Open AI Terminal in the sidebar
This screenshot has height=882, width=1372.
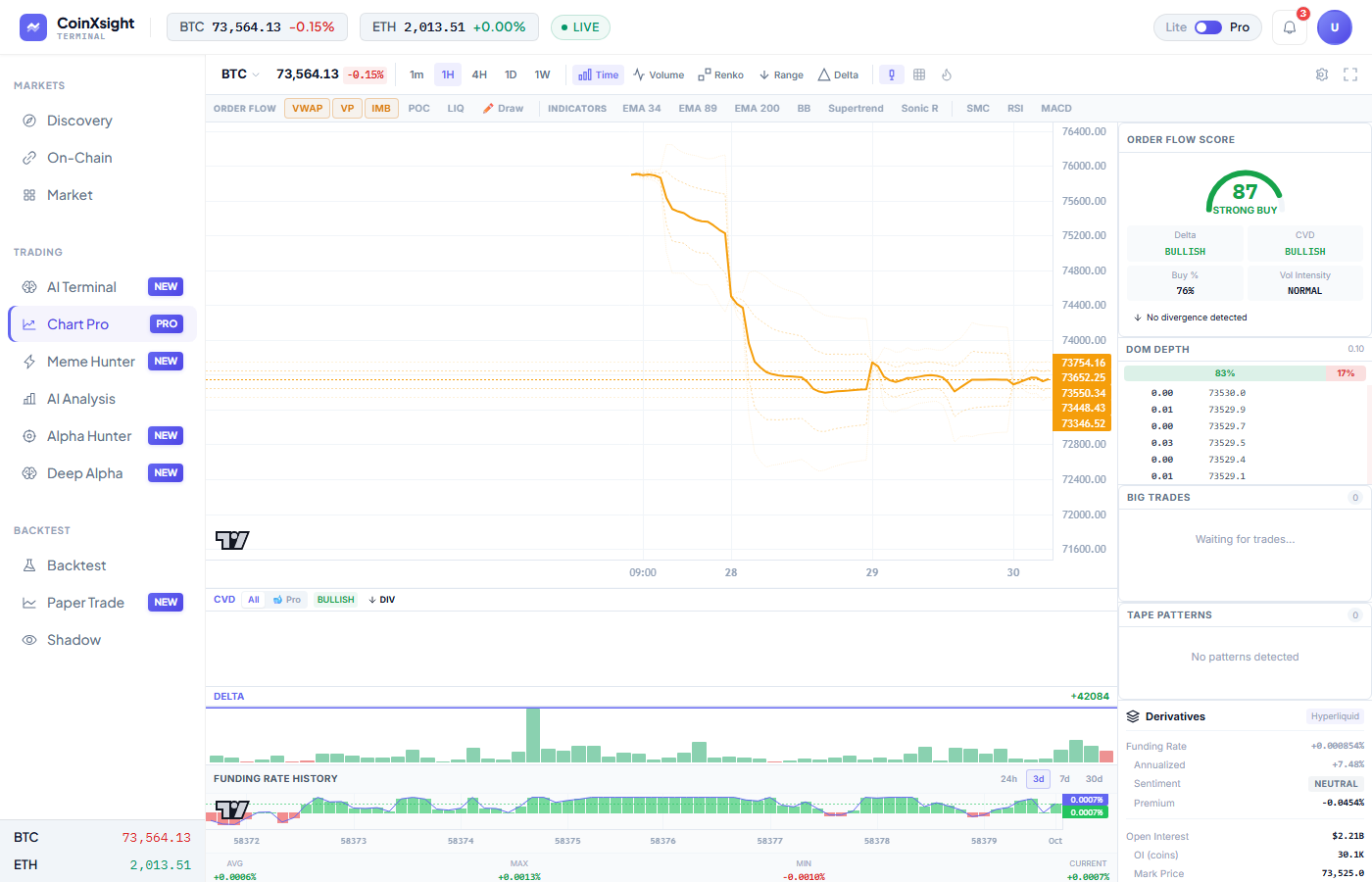[x=103, y=287]
